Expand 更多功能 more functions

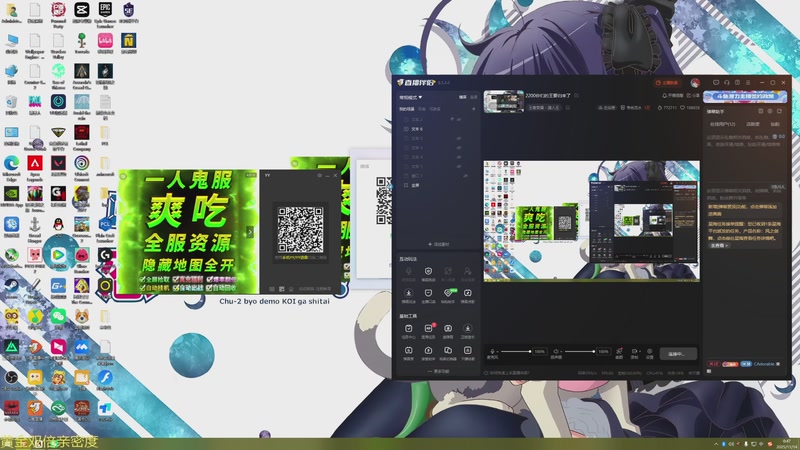pyautogui.click(x=438, y=371)
